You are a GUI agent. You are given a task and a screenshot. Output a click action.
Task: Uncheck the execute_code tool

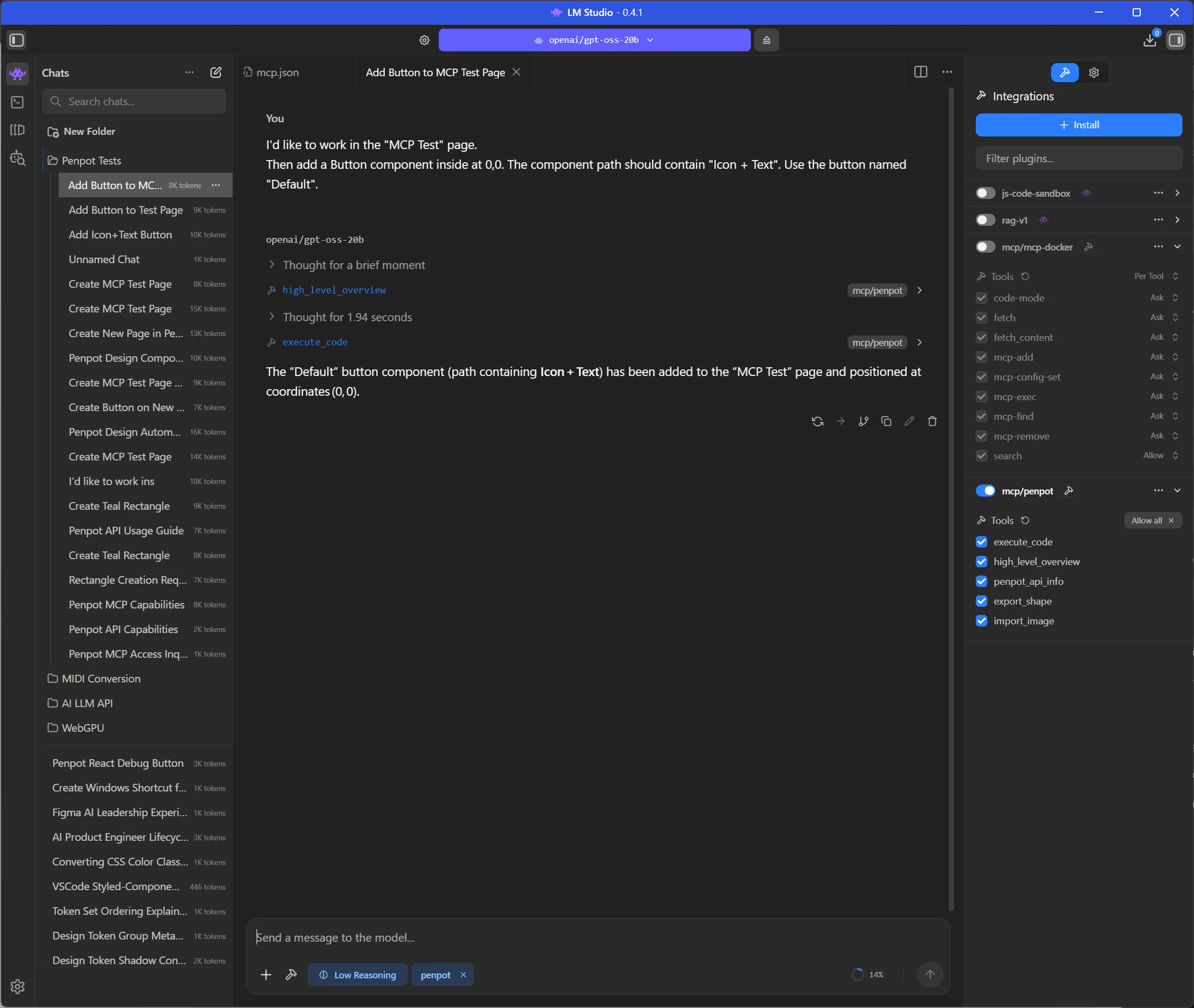click(x=981, y=542)
